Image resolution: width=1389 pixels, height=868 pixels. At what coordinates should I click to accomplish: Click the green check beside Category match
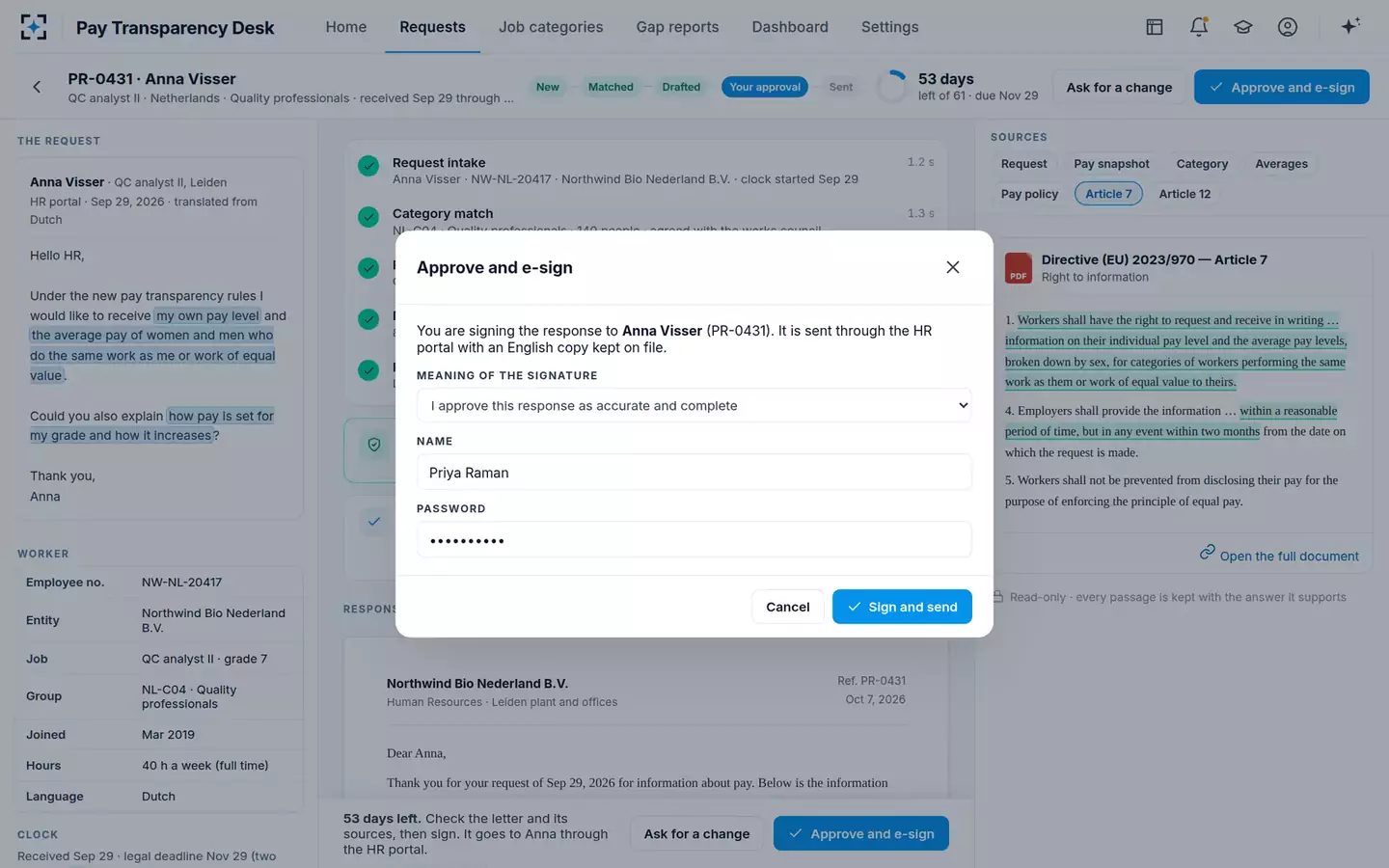coord(368,217)
